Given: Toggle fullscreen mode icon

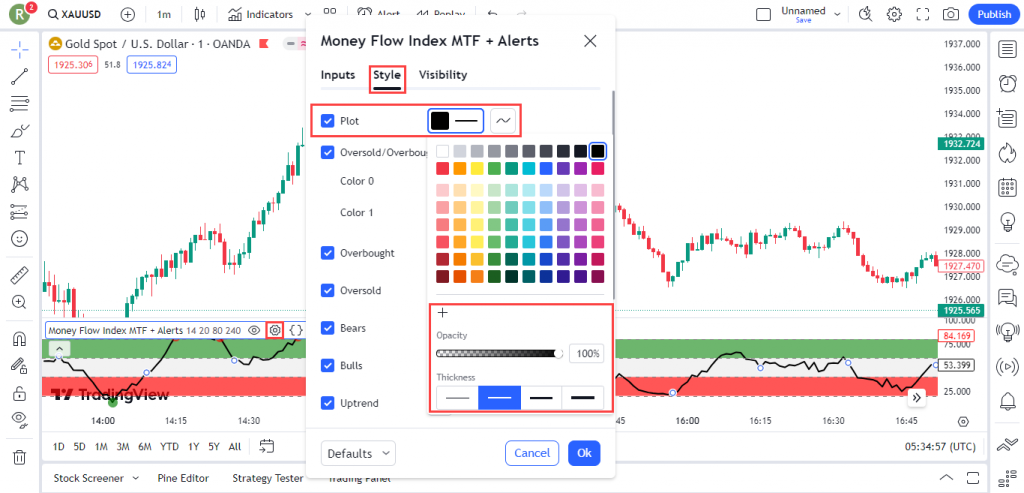Looking at the screenshot, I should pos(923,14).
